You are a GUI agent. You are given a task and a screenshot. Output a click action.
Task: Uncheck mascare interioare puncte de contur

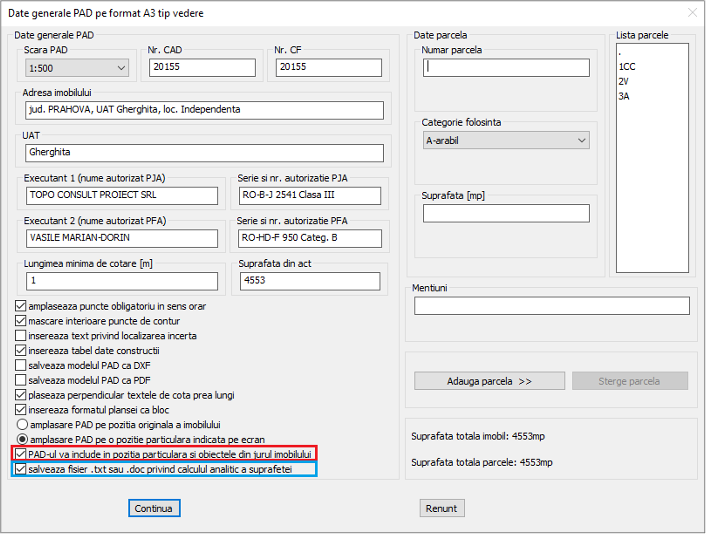tap(21, 321)
